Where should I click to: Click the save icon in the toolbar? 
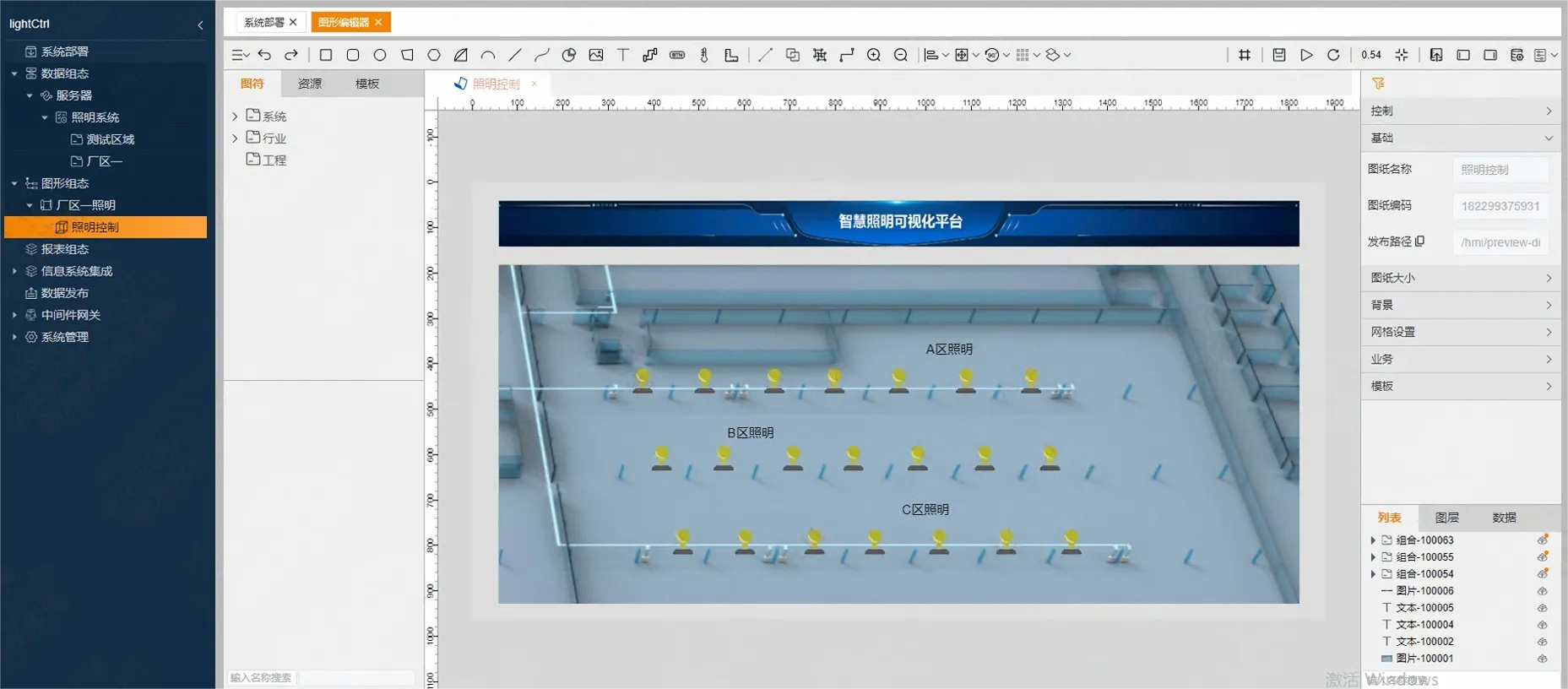1279,55
